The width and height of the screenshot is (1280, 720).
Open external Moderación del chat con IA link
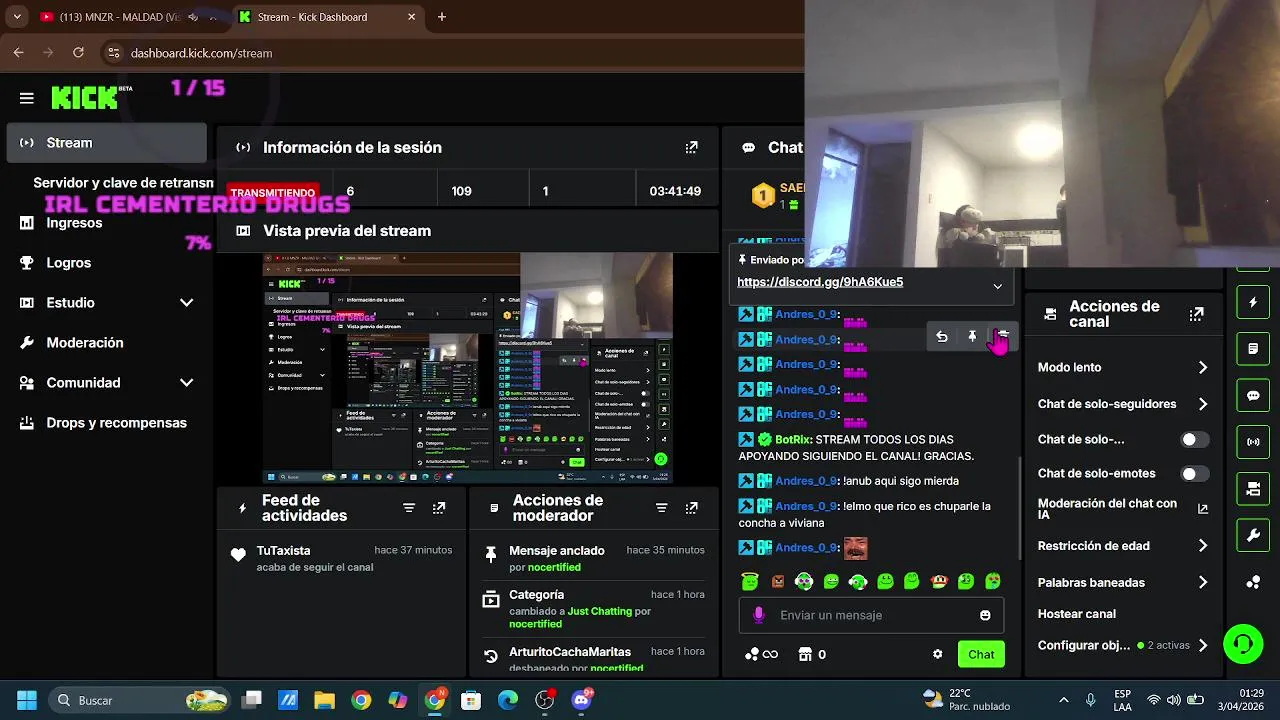[x=1203, y=509]
